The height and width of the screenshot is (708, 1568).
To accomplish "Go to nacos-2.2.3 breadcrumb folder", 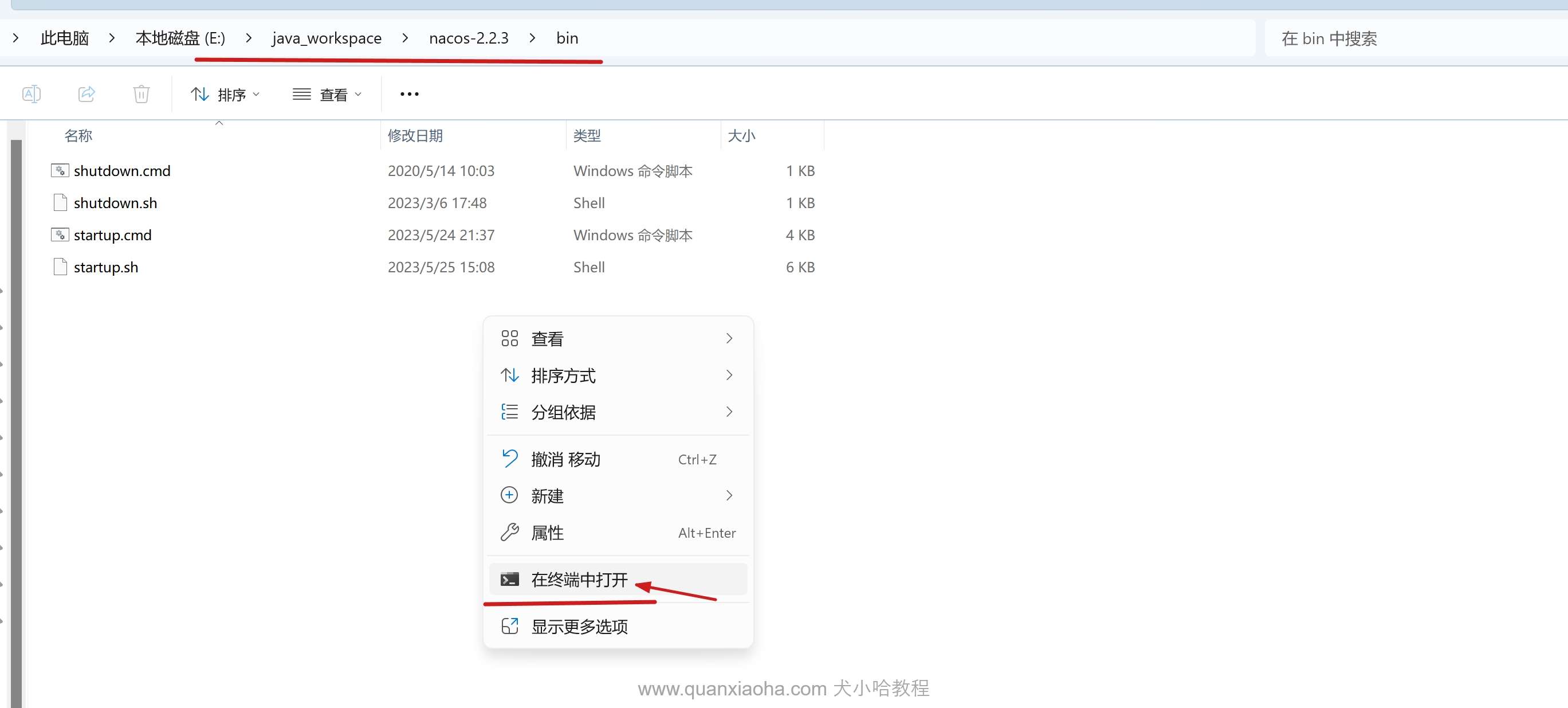I will 468,38.
